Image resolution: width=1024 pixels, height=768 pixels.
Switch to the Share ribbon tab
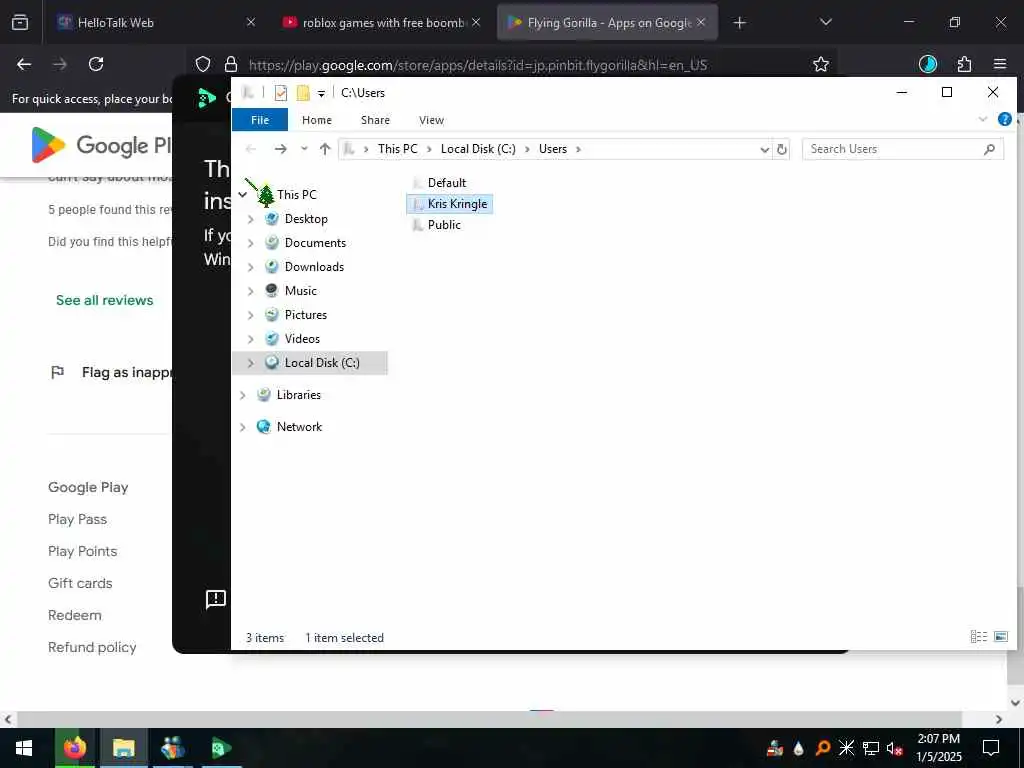(375, 120)
